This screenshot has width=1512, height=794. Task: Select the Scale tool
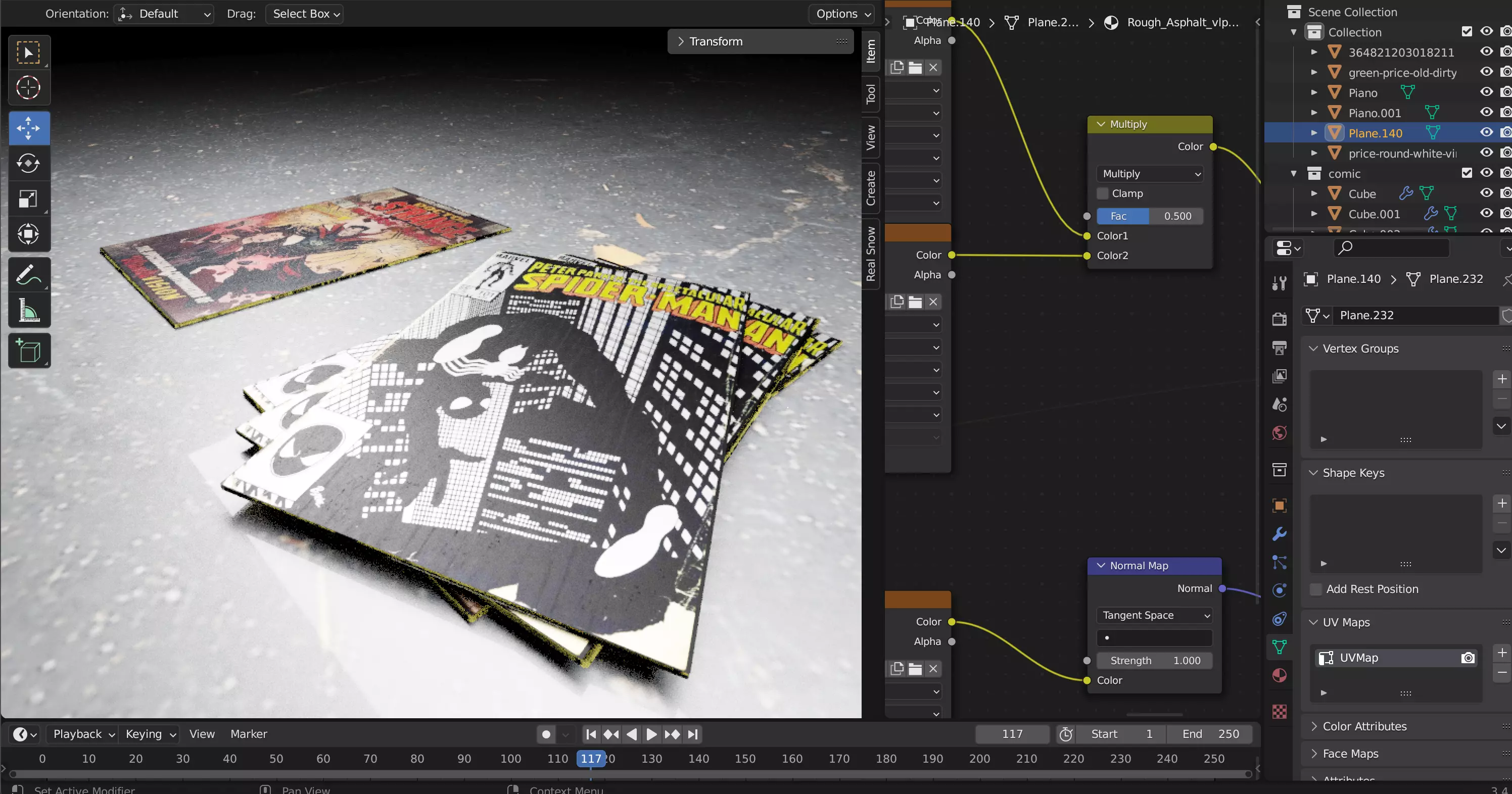(x=29, y=199)
